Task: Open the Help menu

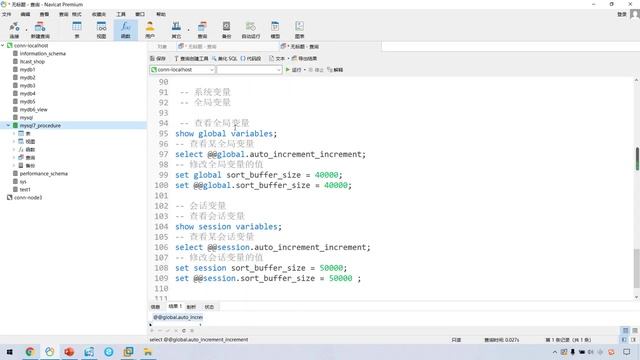Action: pos(161,14)
